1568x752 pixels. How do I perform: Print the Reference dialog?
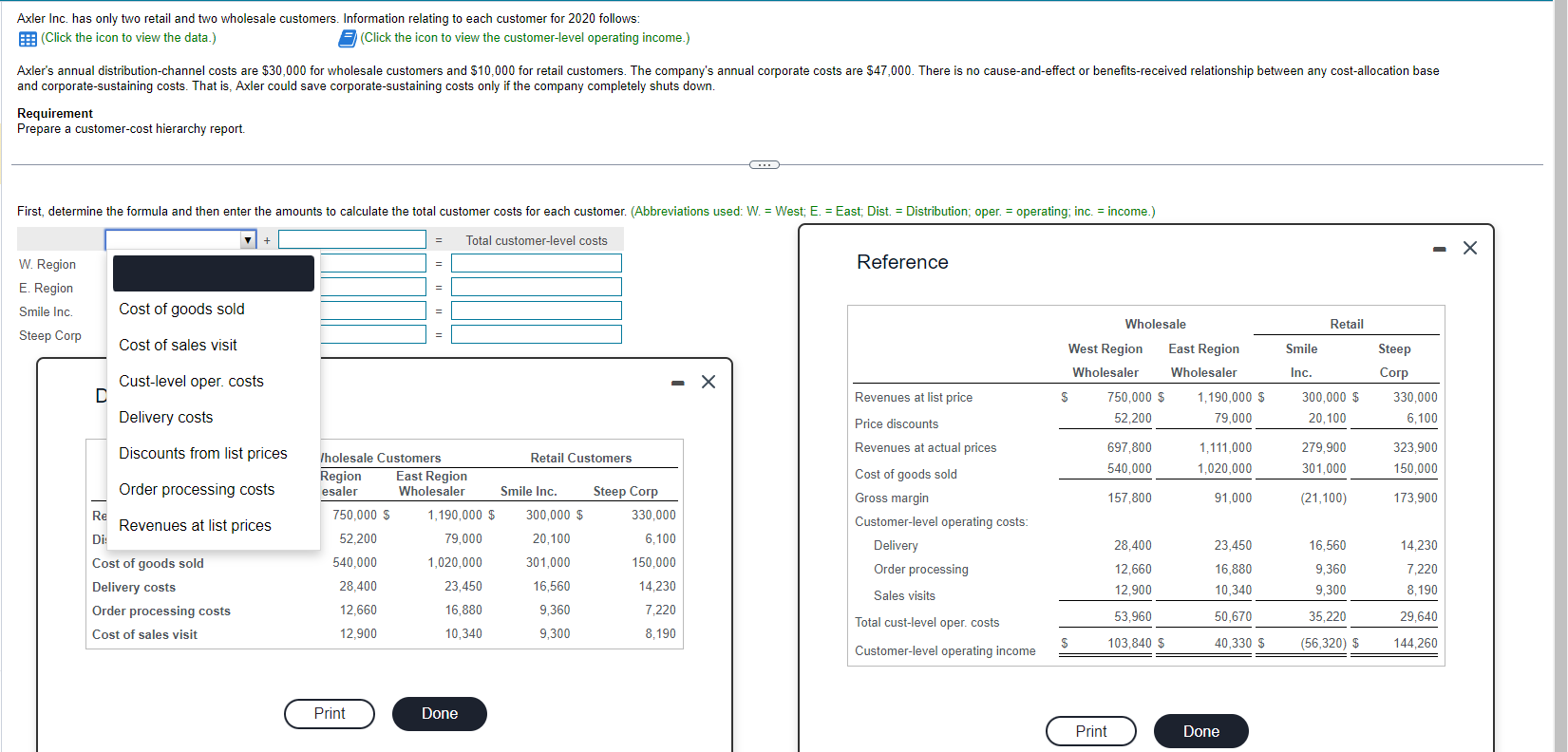pyautogui.click(x=1091, y=731)
